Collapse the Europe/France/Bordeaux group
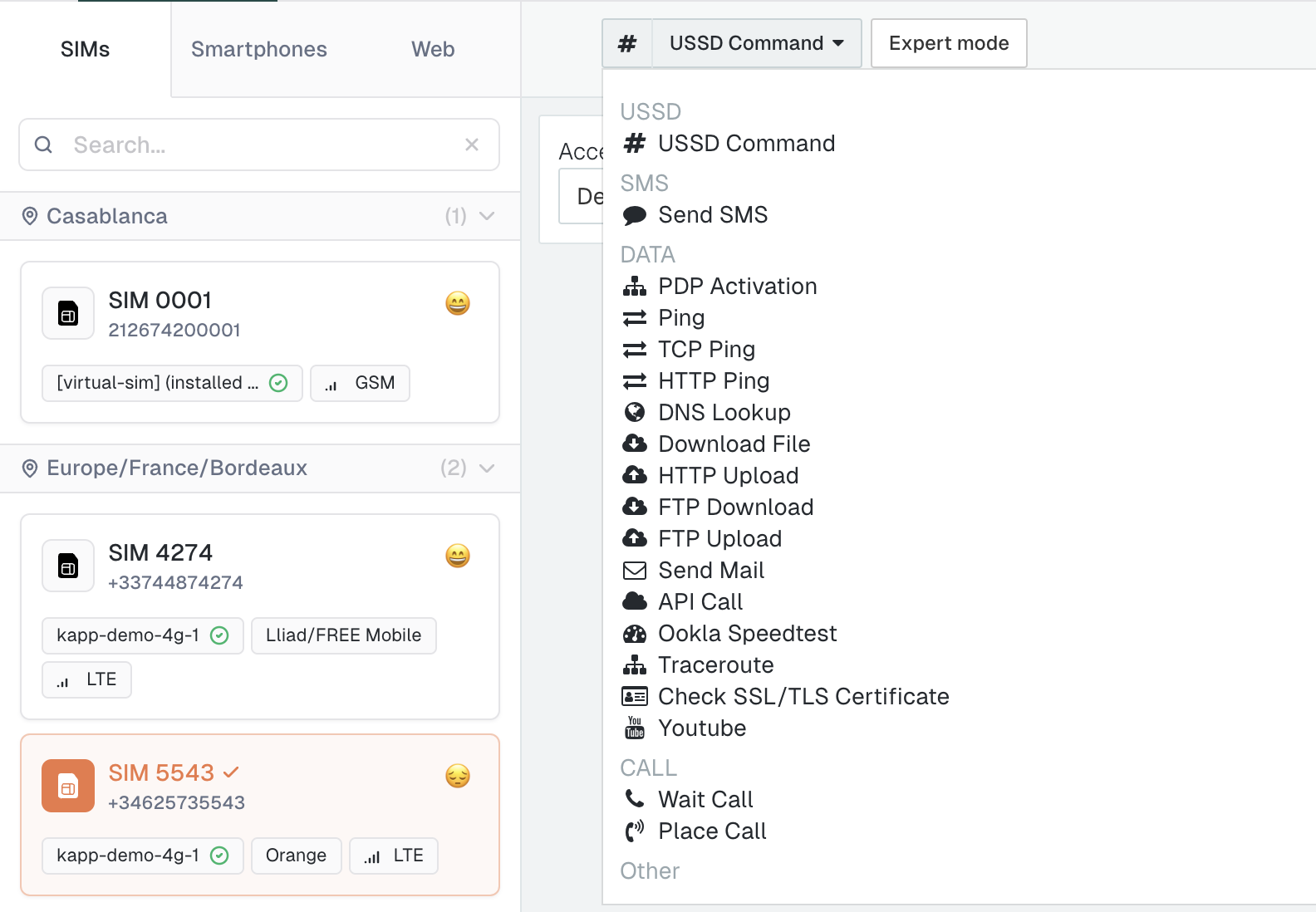Viewport: 1316px width, 912px height. [x=488, y=468]
